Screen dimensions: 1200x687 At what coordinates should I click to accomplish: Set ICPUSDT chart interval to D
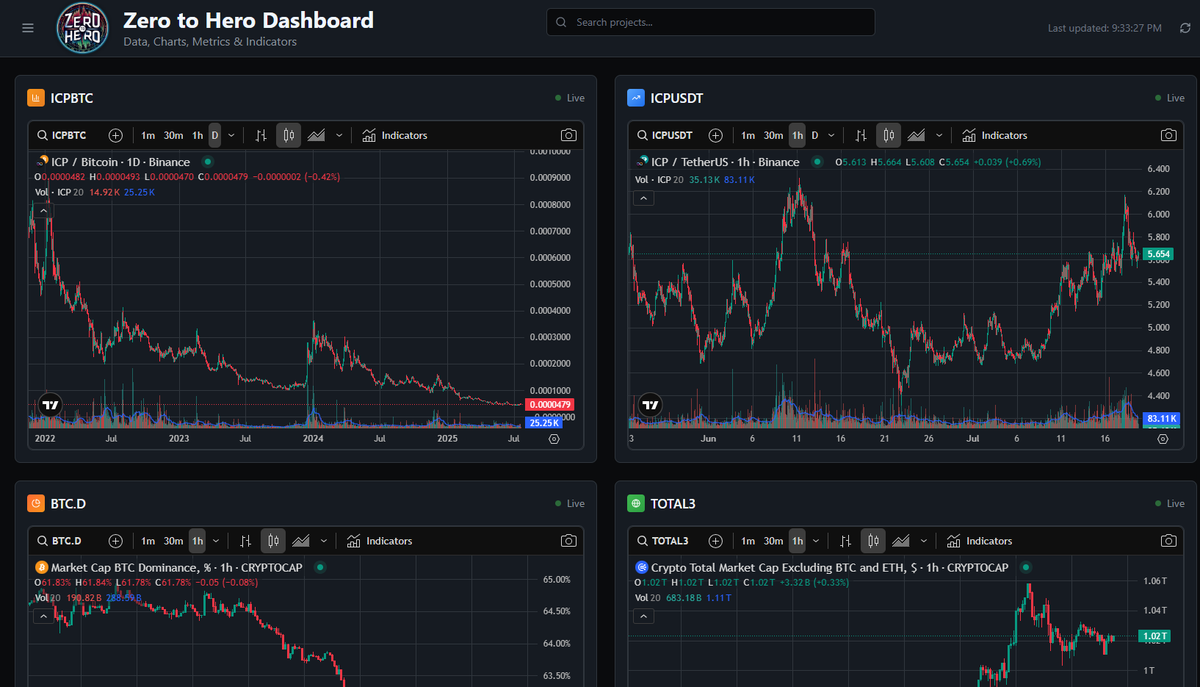(815, 135)
